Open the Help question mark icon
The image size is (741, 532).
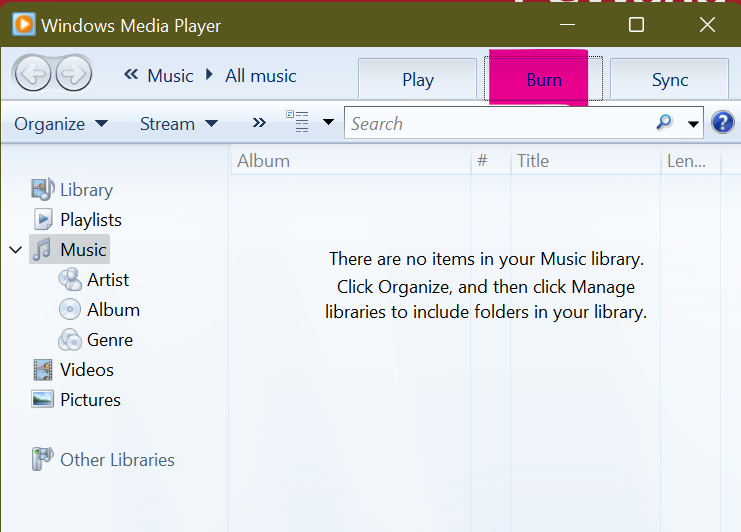[723, 123]
